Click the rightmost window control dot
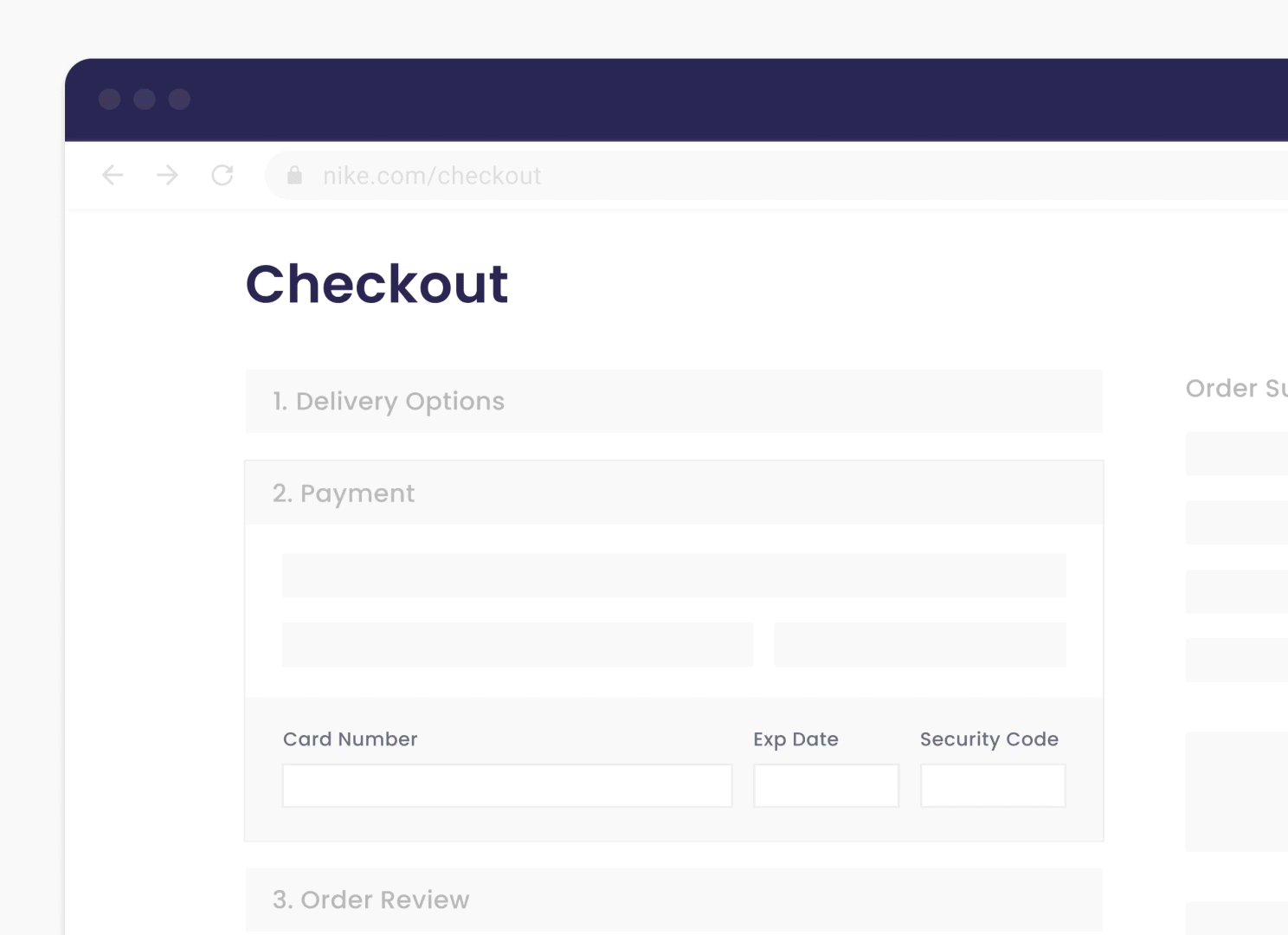This screenshot has width=1288, height=935. [179, 100]
